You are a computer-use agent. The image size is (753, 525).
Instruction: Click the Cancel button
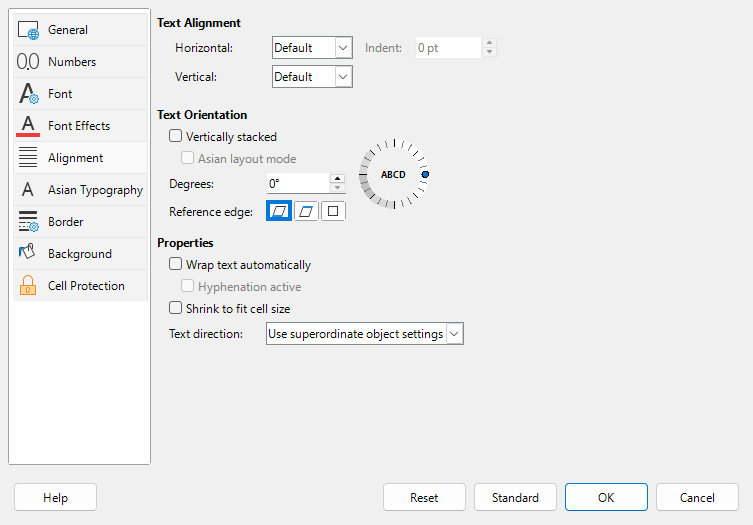[697, 497]
